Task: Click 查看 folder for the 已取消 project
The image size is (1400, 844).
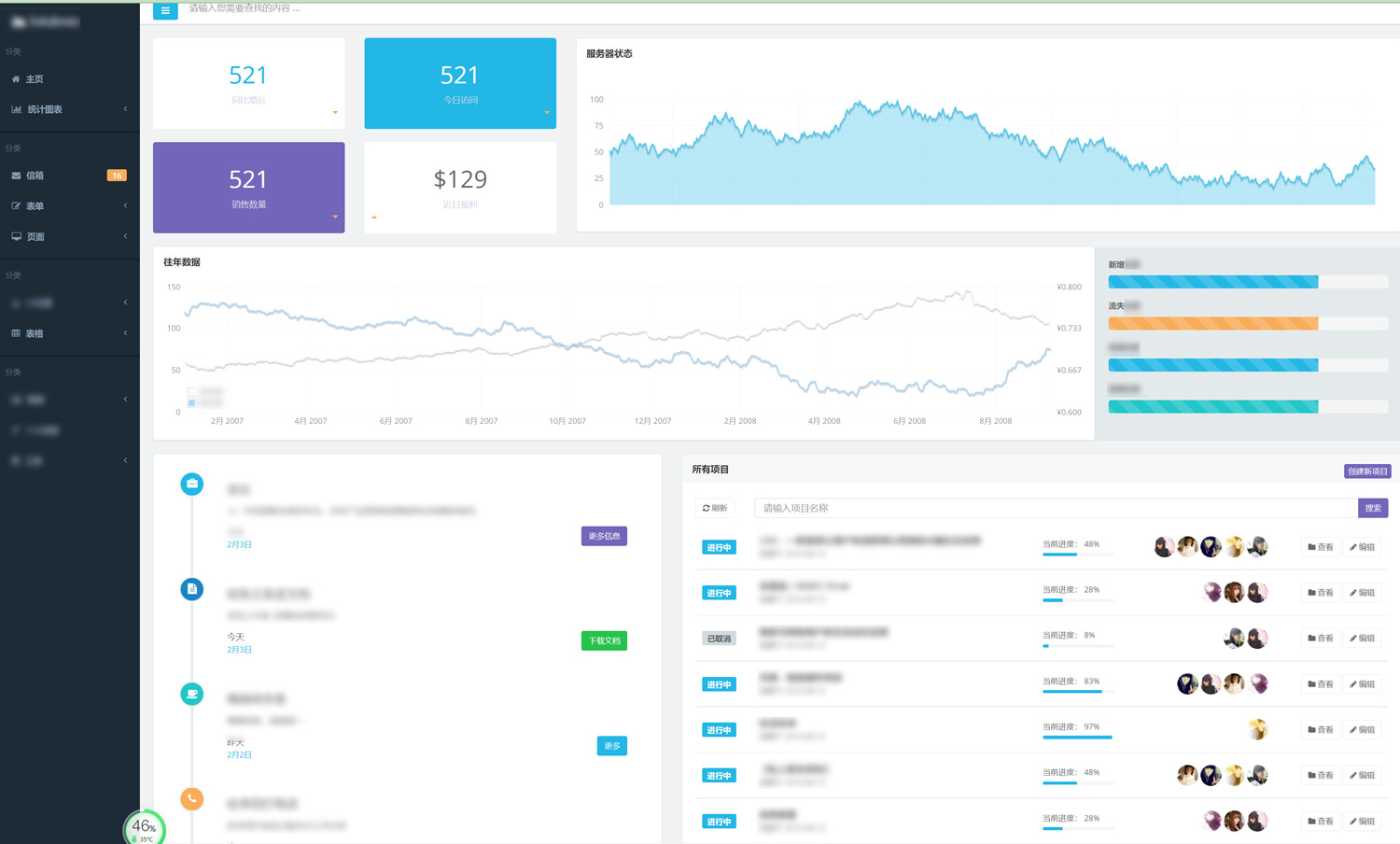Action: pyautogui.click(x=1321, y=639)
